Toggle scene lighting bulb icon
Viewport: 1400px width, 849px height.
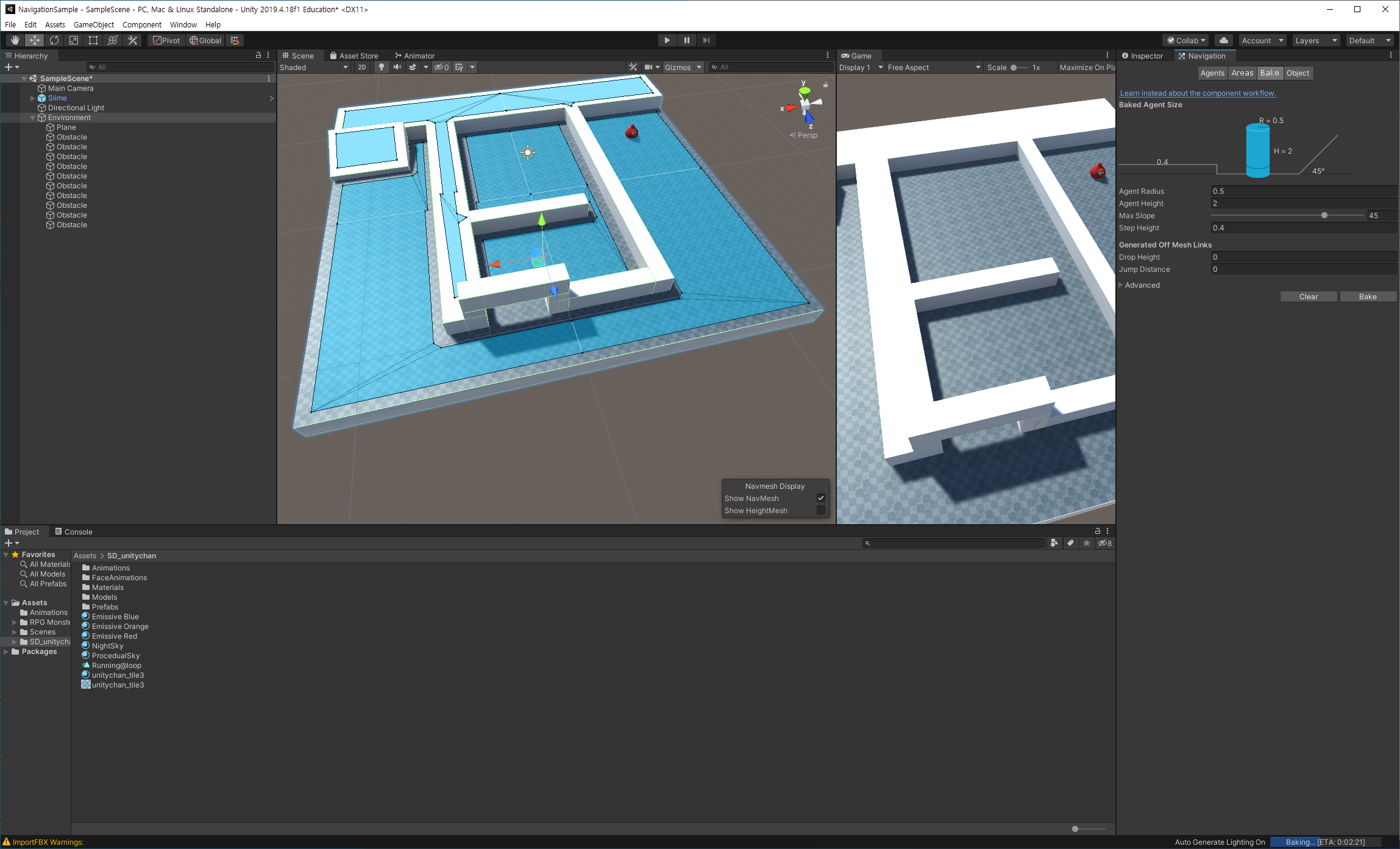(382, 67)
